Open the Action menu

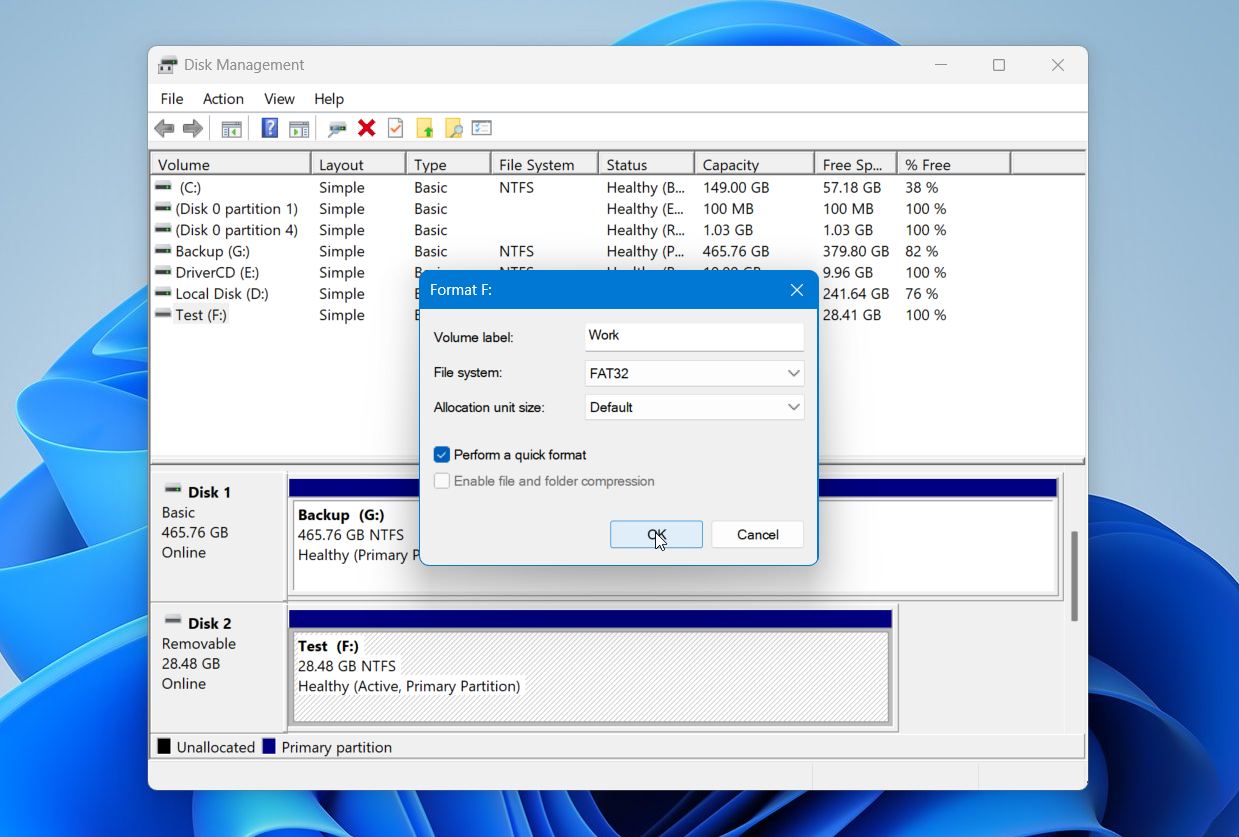point(223,99)
